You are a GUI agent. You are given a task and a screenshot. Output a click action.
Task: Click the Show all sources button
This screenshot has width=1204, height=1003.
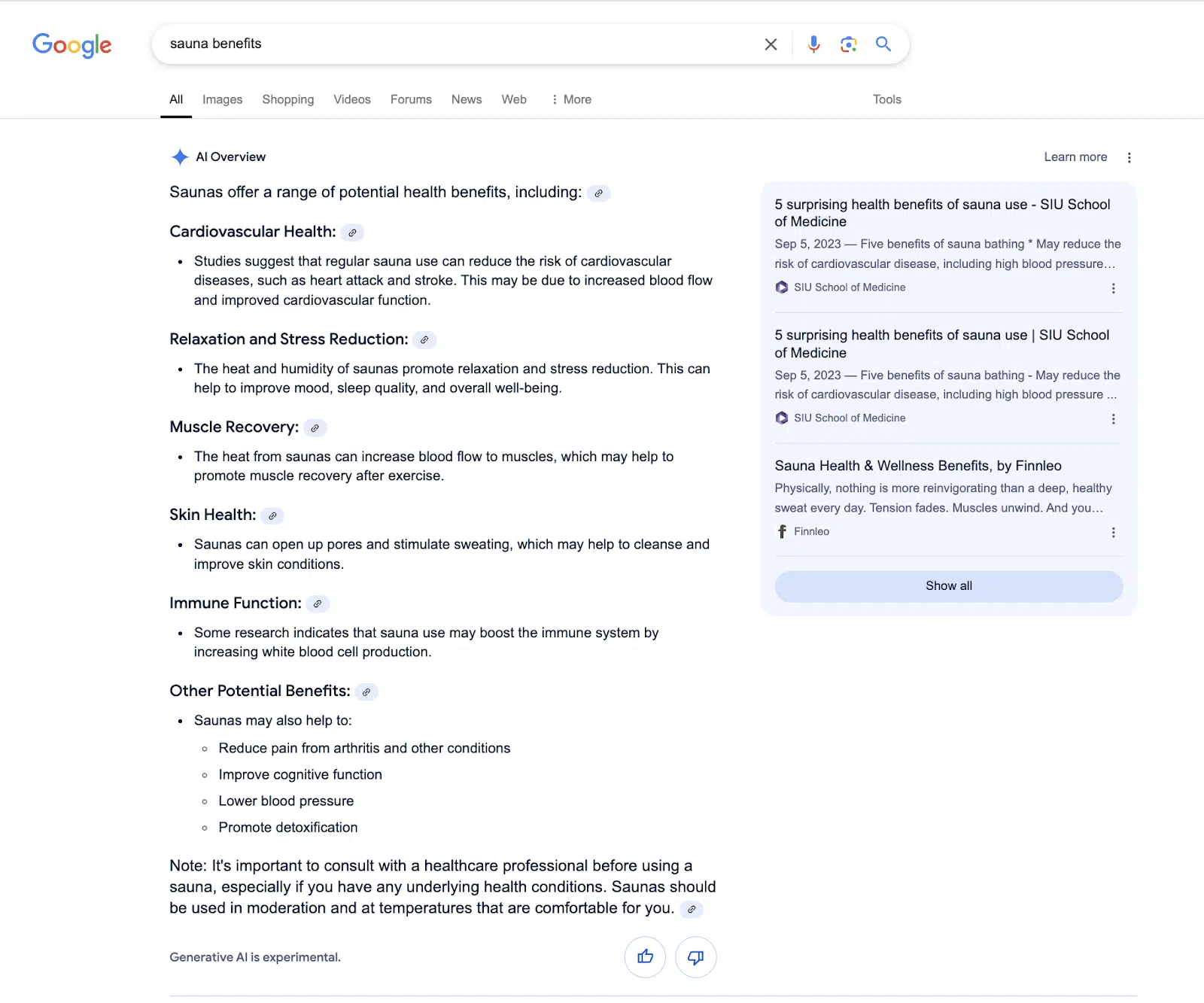pyautogui.click(x=949, y=586)
